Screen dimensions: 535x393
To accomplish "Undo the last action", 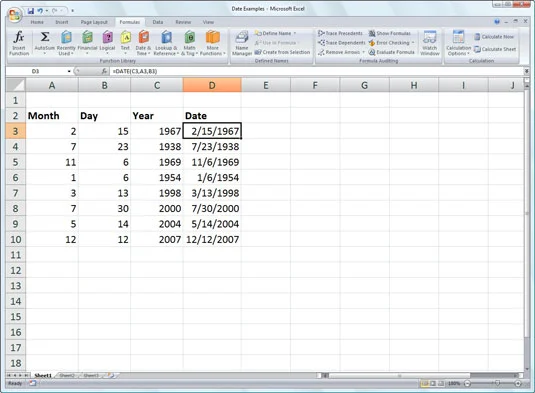I will [40, 11].
